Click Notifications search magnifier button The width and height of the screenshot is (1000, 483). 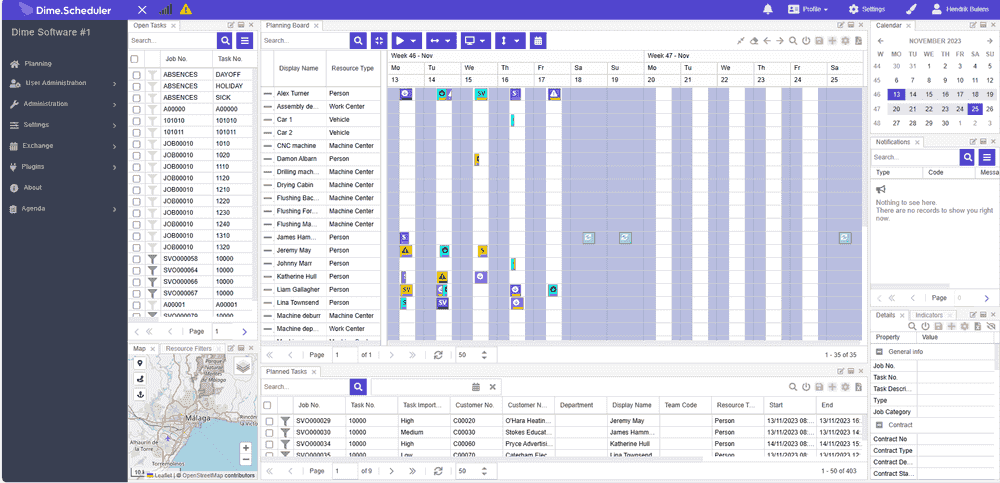967,157
